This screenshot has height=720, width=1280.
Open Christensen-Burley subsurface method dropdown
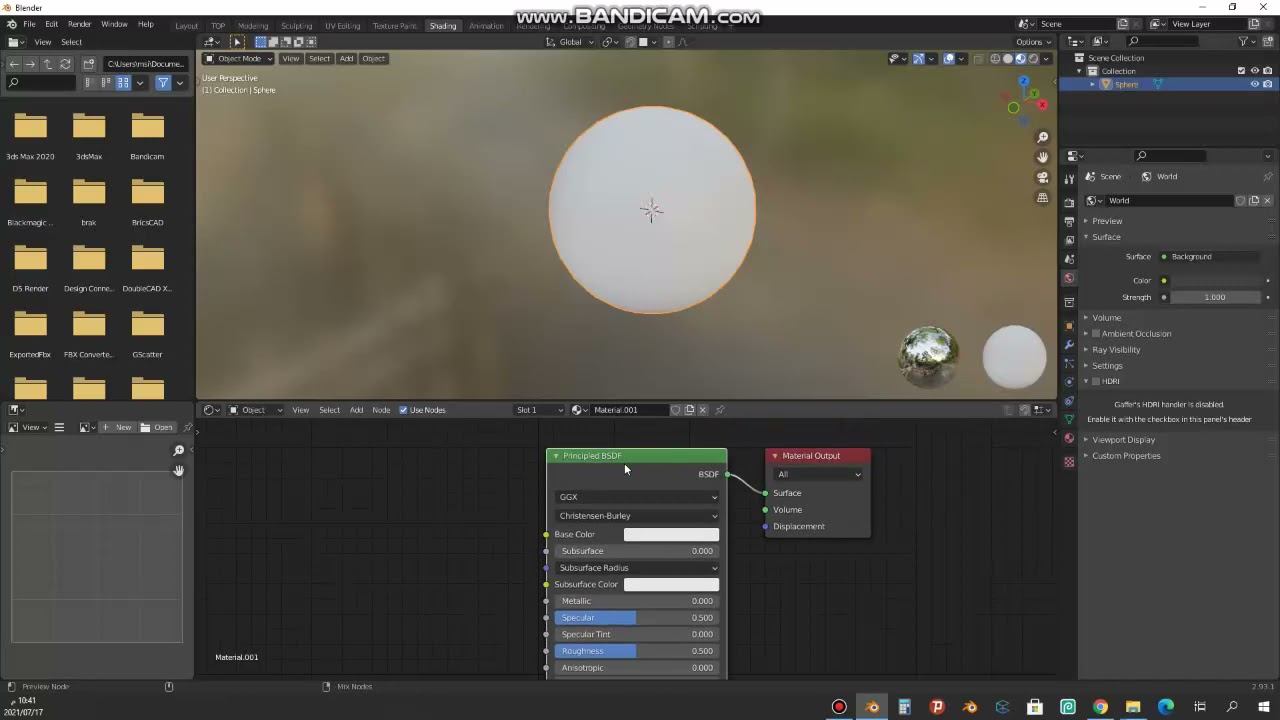(x=637, y=516)
